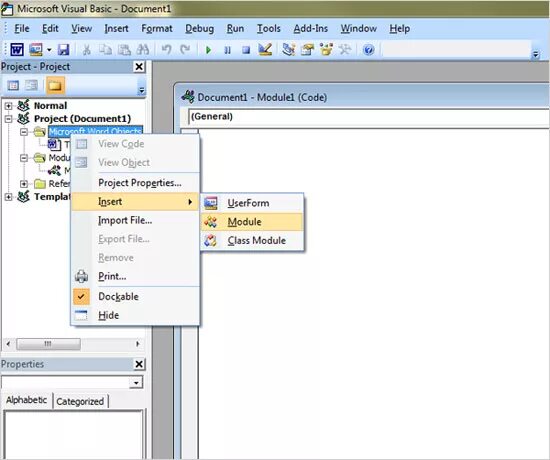Collapse the Modules folder node
This screenshot has width=550, height=460.
pyautogui.click(x=24, y=158)
